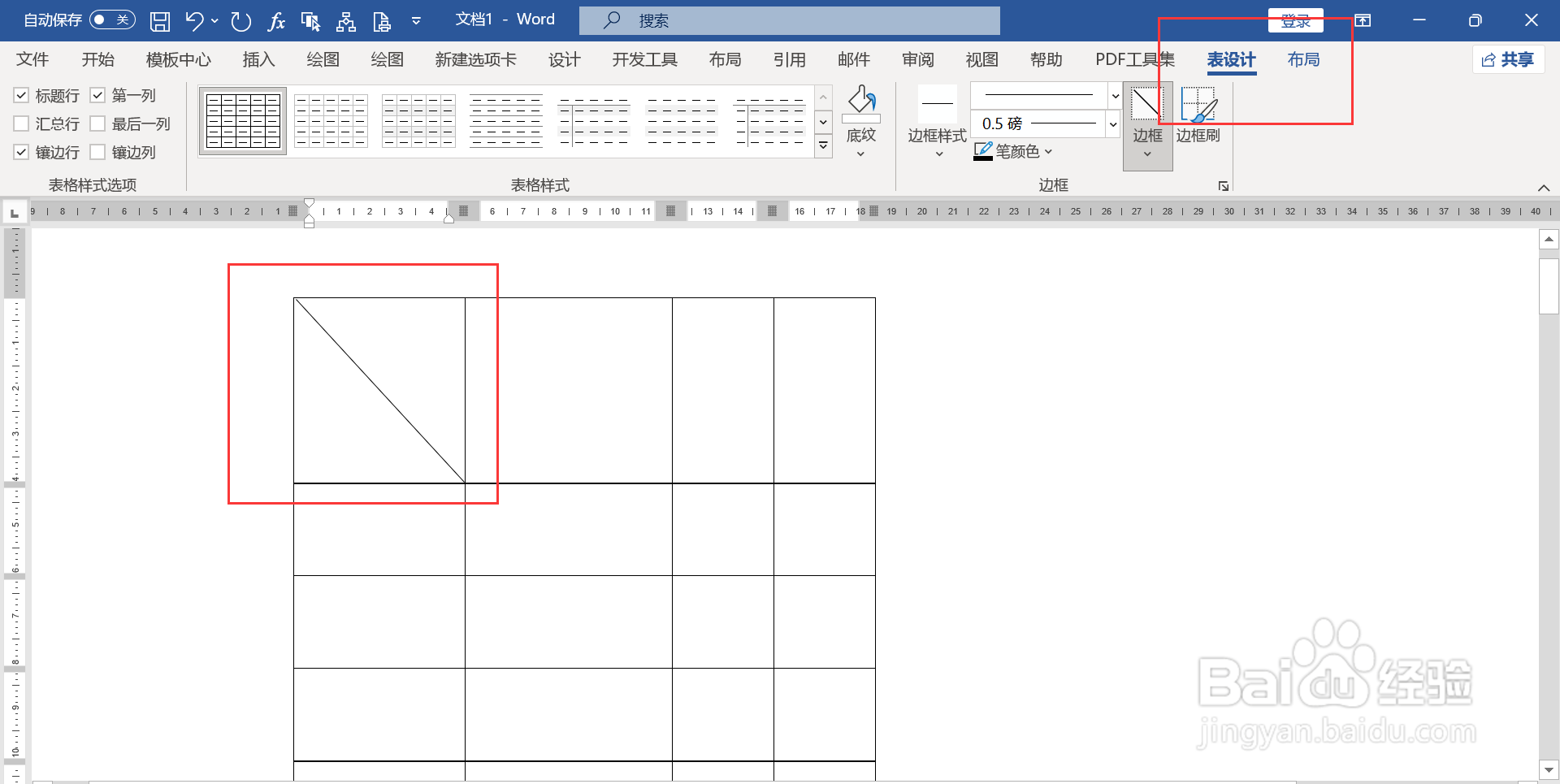Image resolution: width=1560 pixels, height=784 pixels.
Task: Select the fourth table style thumbnail
Action: 506,121
